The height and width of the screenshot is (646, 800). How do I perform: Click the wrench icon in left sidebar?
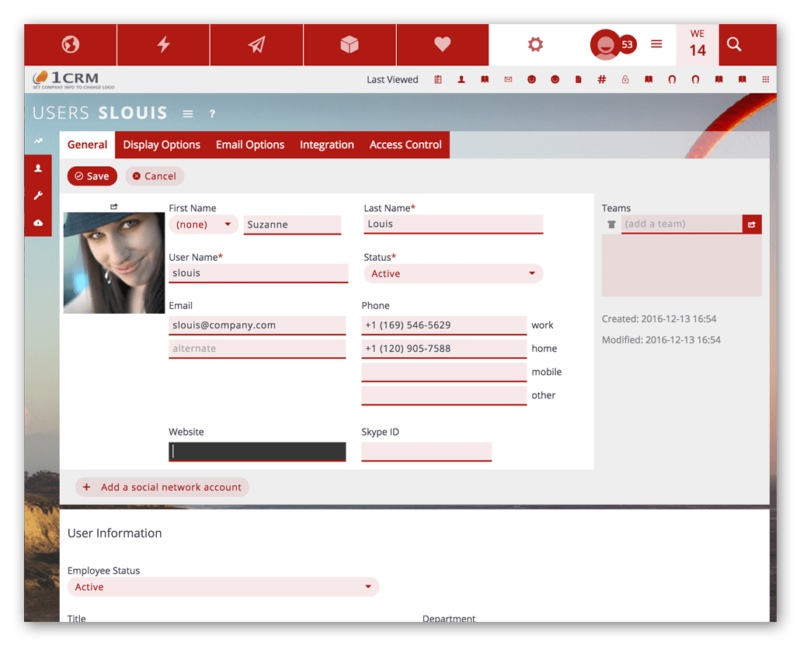pyautogui.click(x=38, y=196)
